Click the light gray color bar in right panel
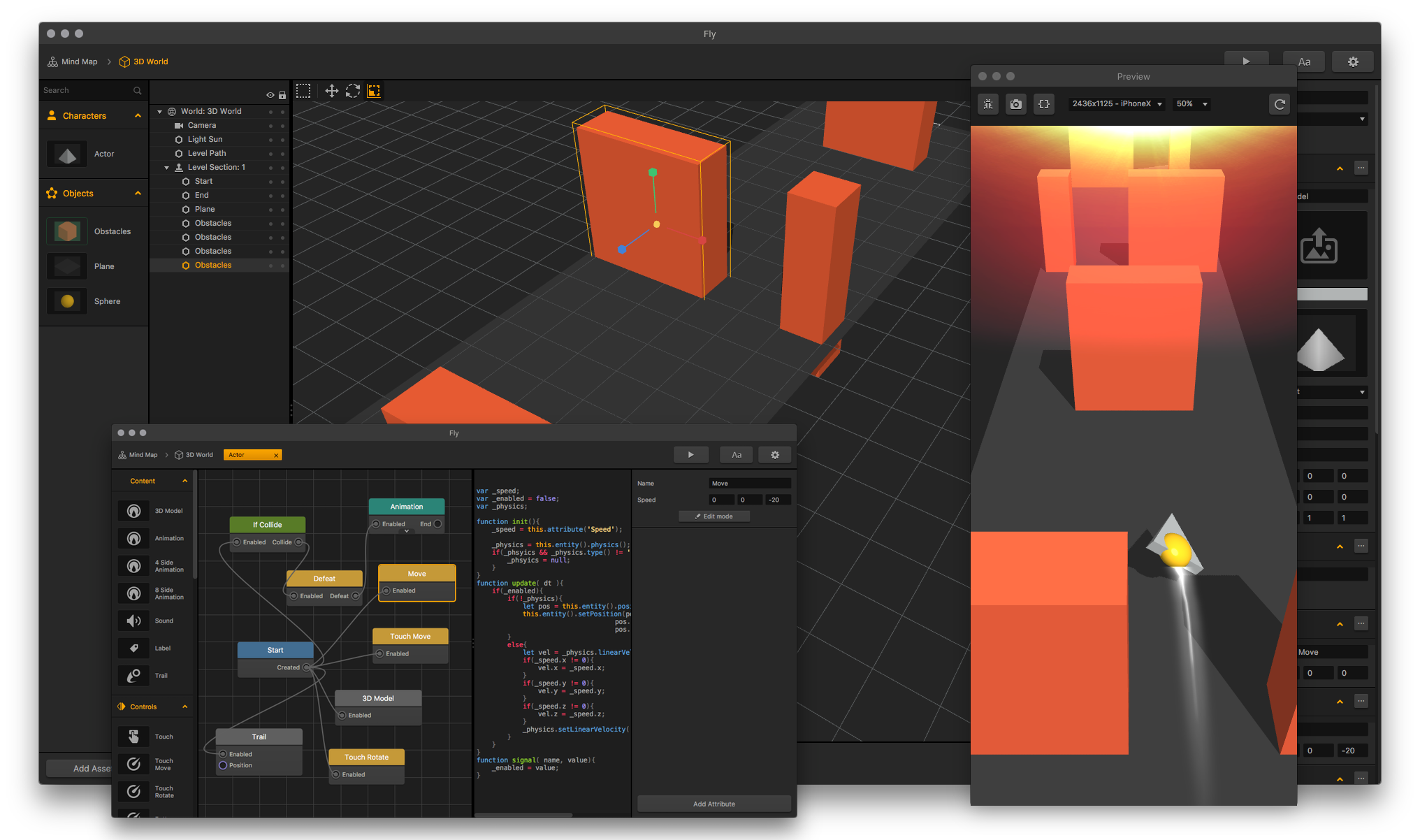 (x=1332, y=294)
